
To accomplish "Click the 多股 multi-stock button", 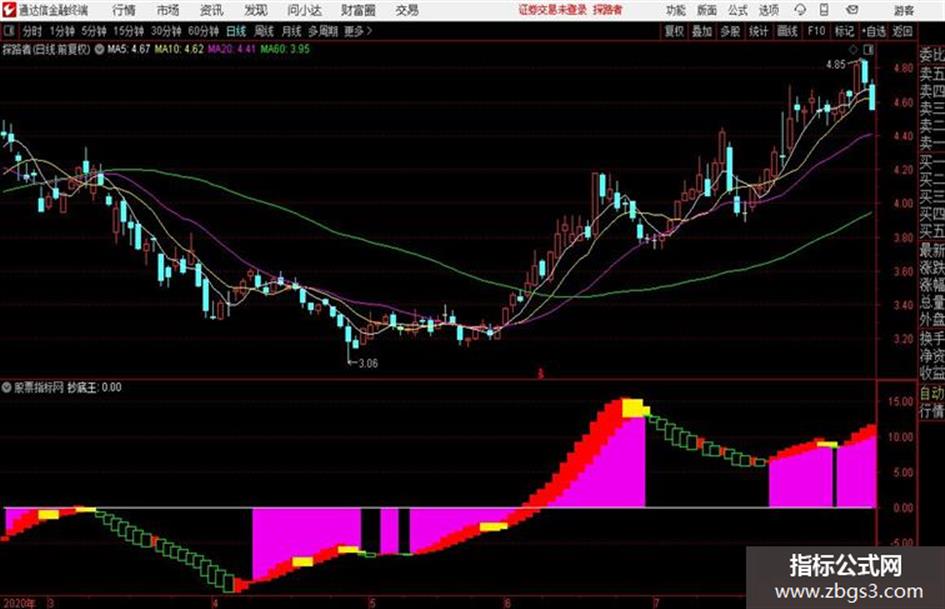I will [x=730, y=31].
